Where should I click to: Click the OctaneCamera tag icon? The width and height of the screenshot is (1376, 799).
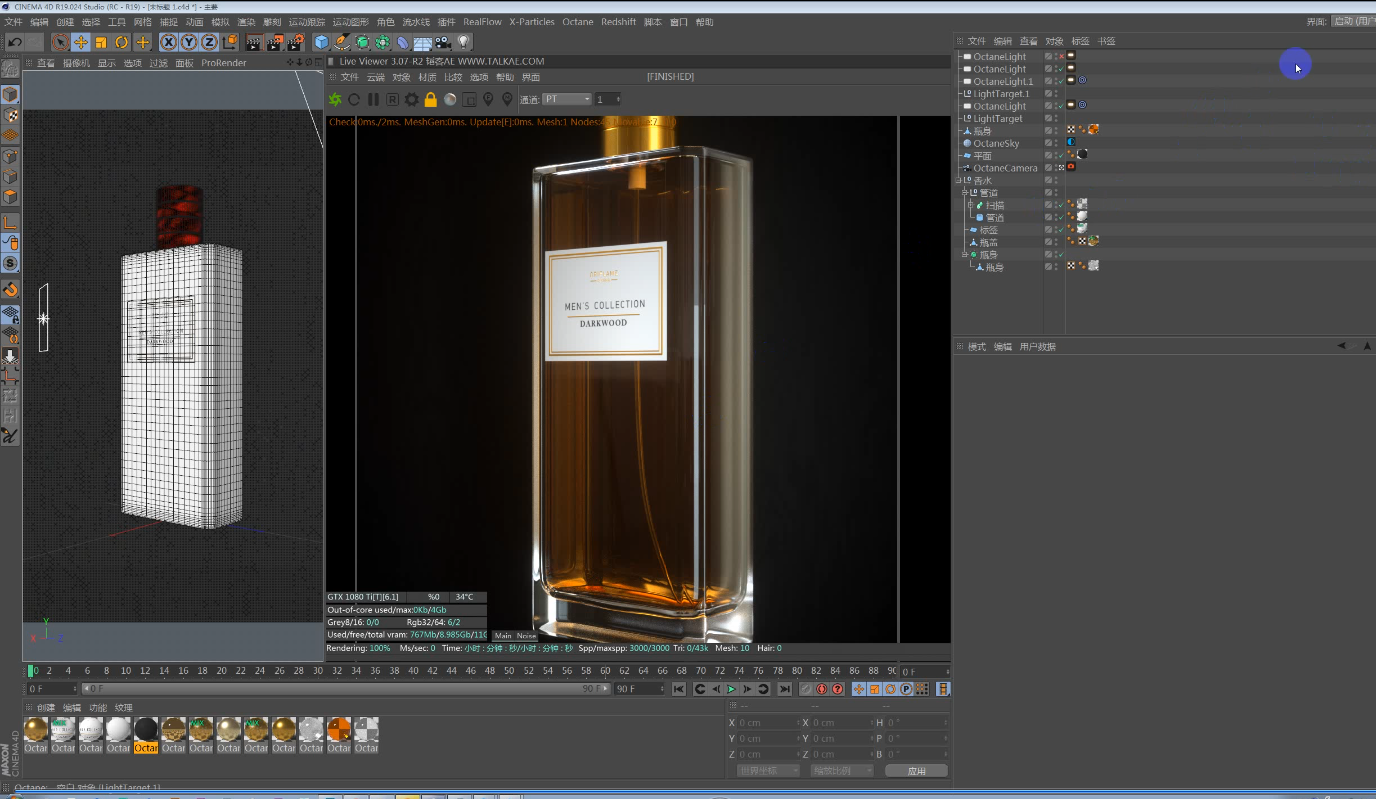pyautogui.click(x=1071, y=167)
